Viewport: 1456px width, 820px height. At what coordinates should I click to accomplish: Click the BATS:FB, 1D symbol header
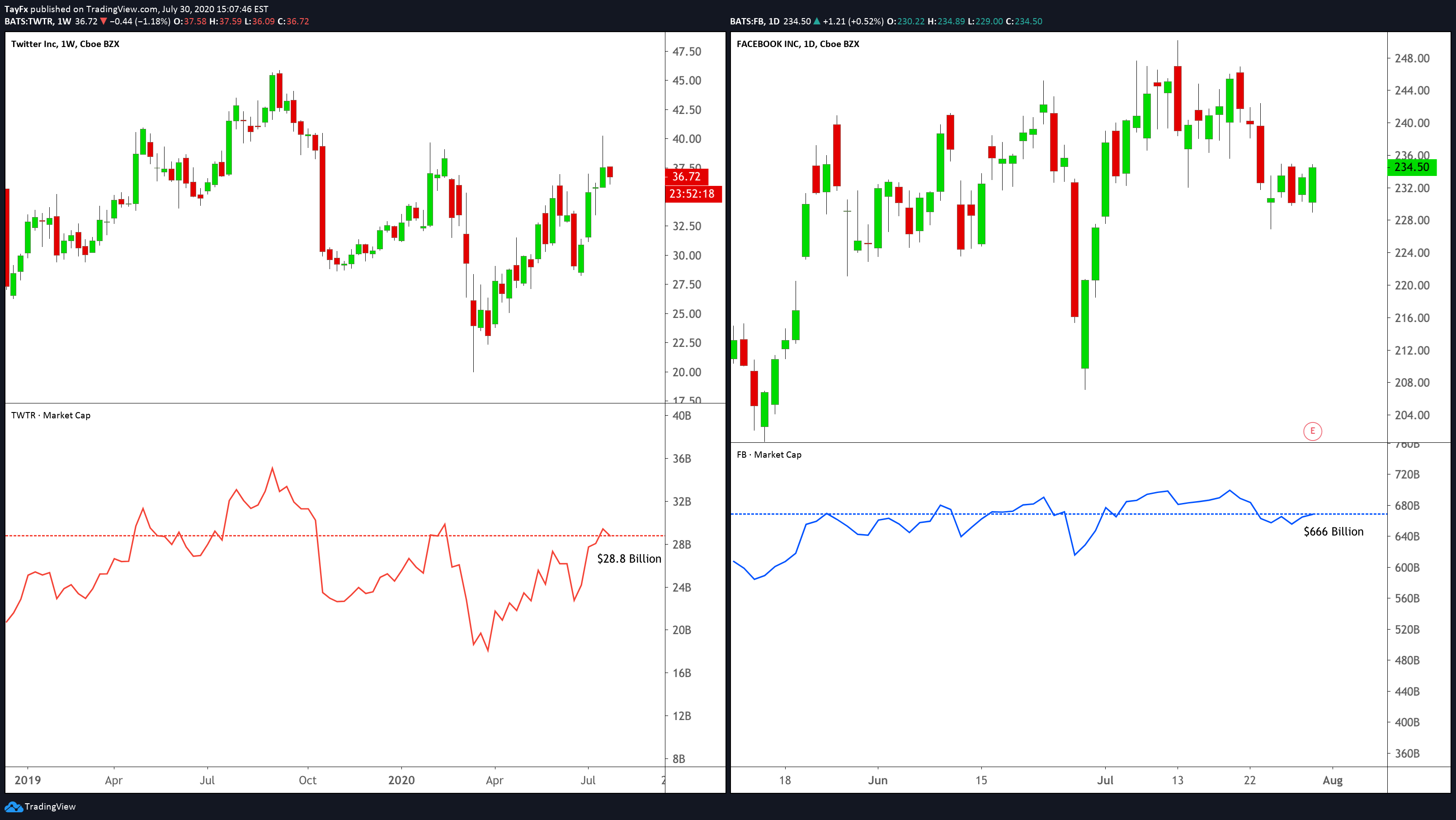(x=754, y=22)
